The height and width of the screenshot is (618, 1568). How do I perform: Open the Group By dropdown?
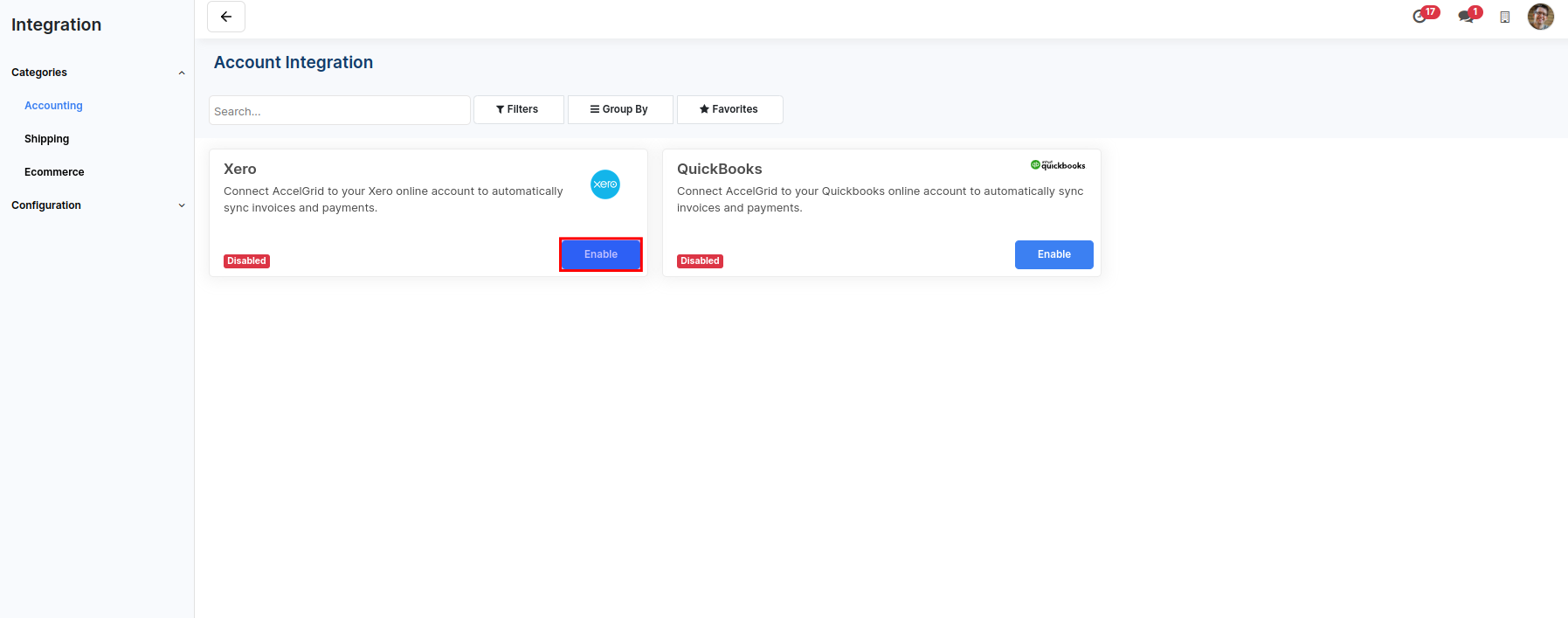[x=620, y=109]
